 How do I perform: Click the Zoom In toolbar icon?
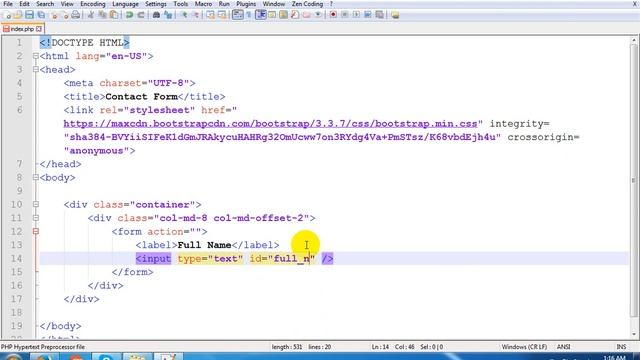[185, 15]
